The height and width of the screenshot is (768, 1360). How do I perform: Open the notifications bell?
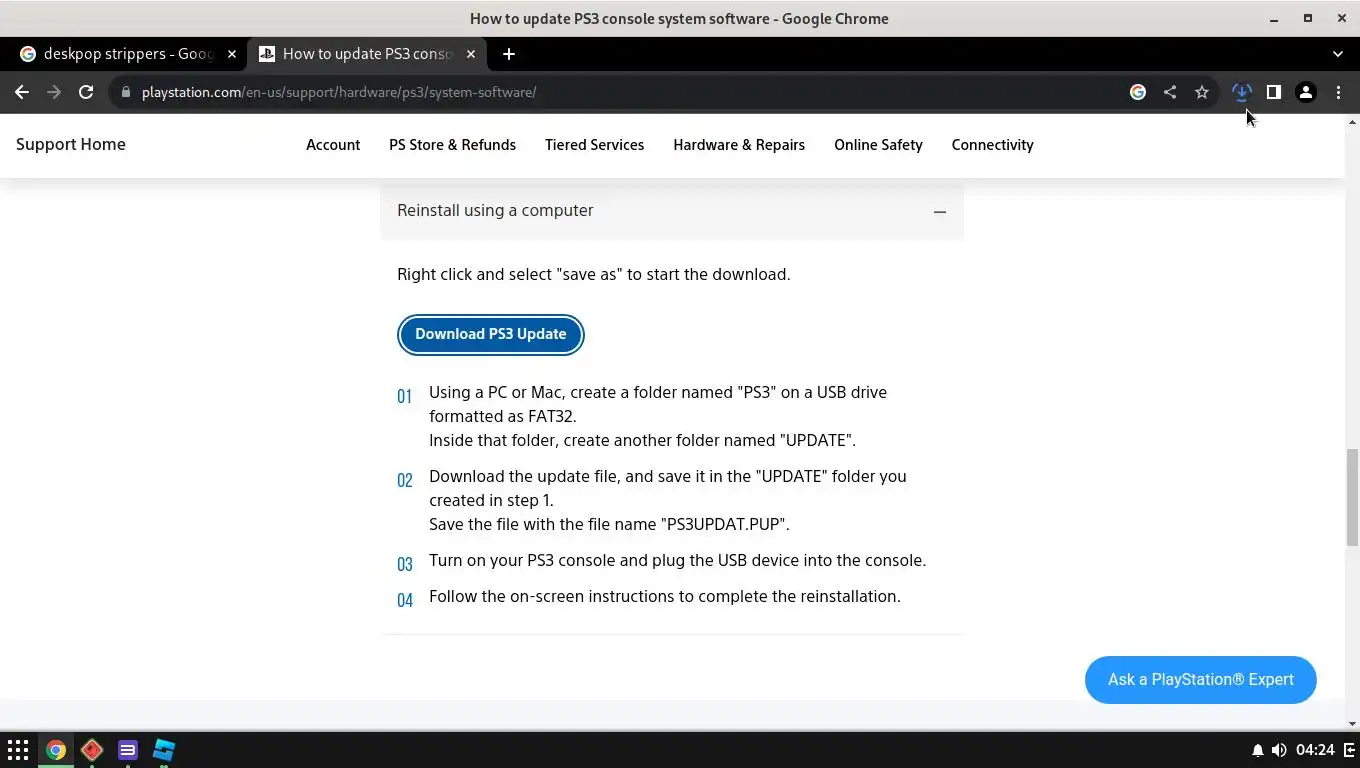pos(1258,750)
